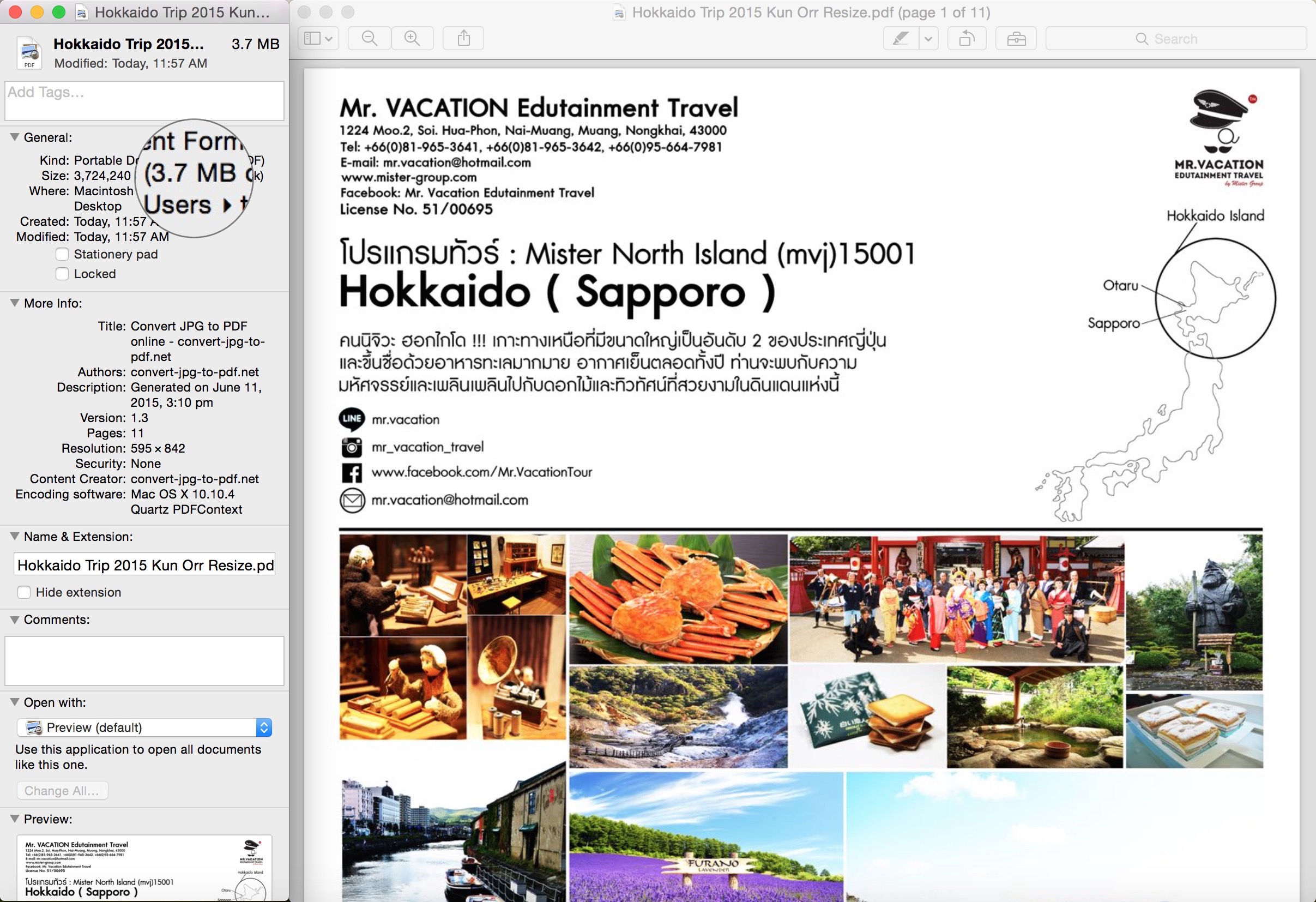Select the highlight pen markup icon
1316x902 pixels.
pos(901,39)
